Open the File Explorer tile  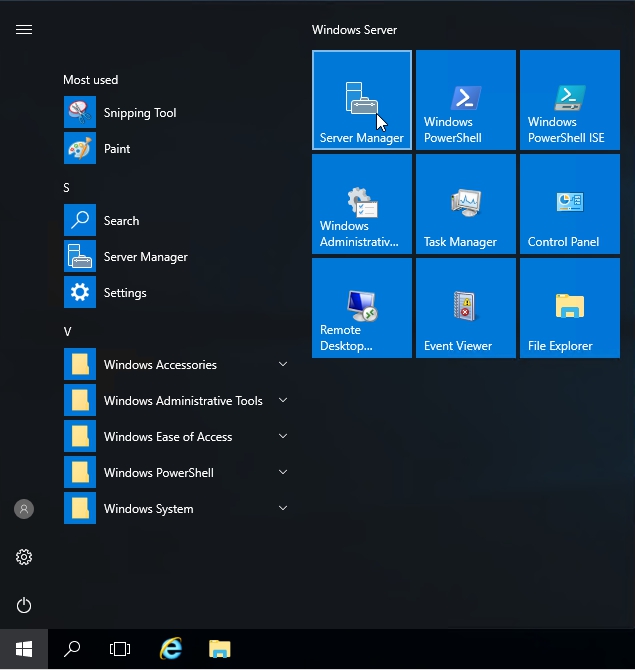[569, 308]
